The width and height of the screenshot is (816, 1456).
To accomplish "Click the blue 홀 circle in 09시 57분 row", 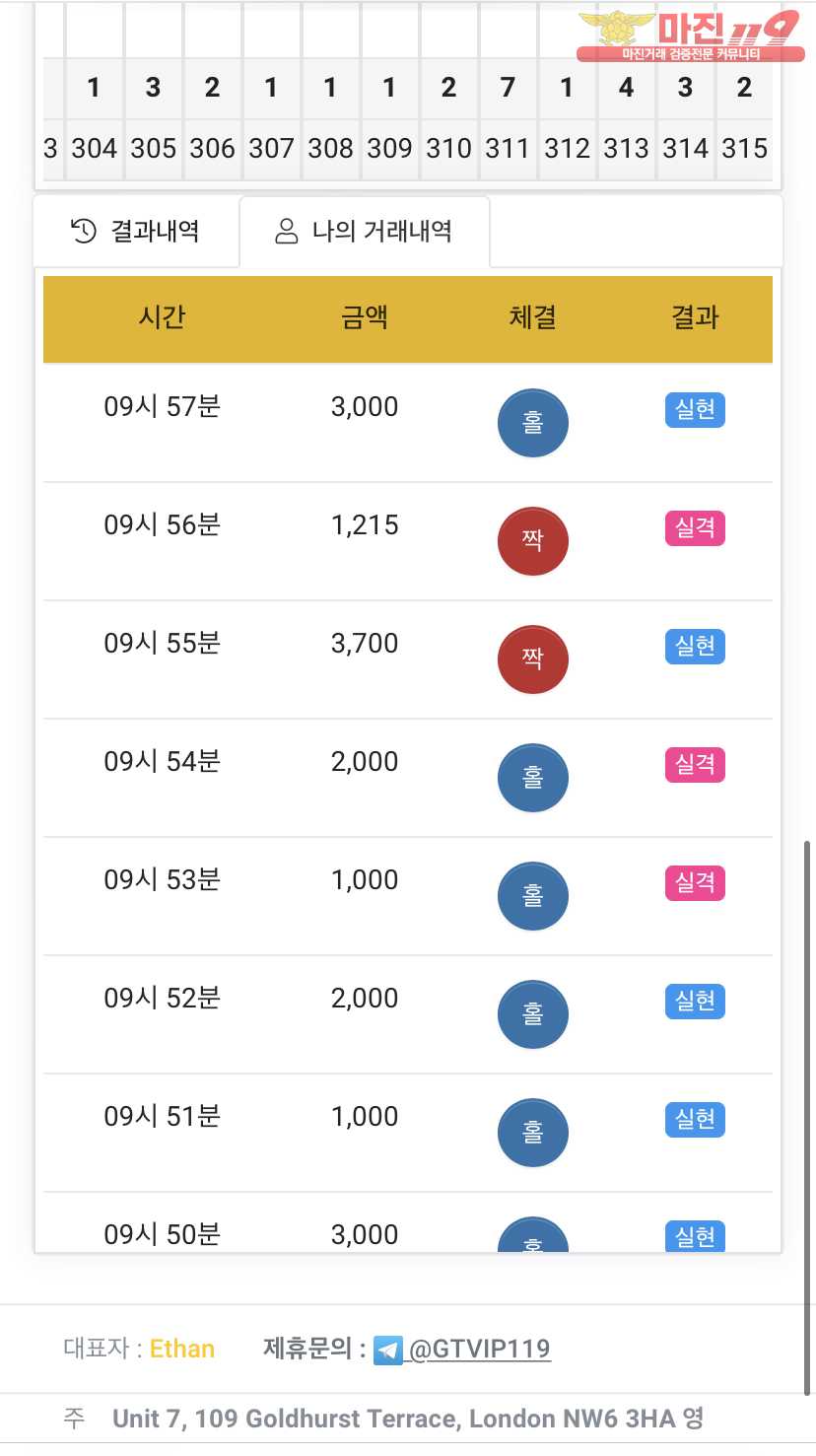I will coord(533,424).
